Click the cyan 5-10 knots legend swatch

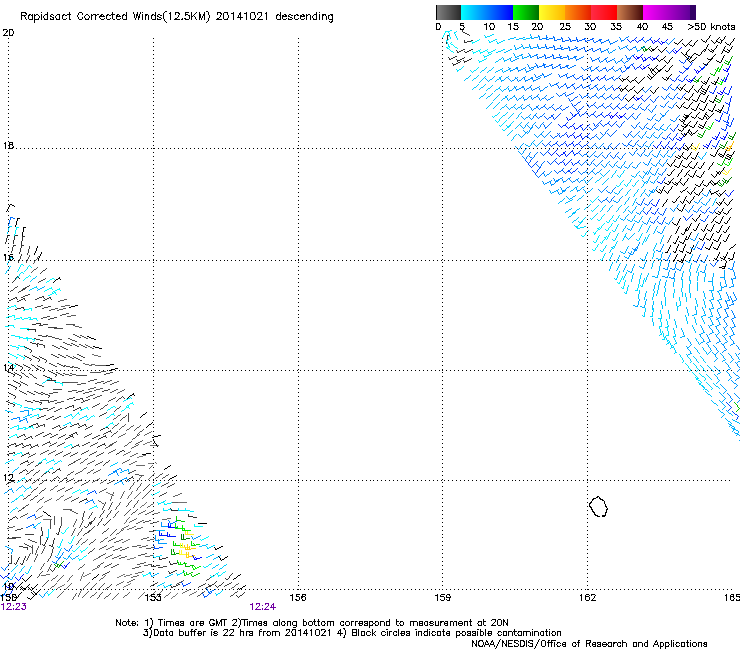pos(473,12)
